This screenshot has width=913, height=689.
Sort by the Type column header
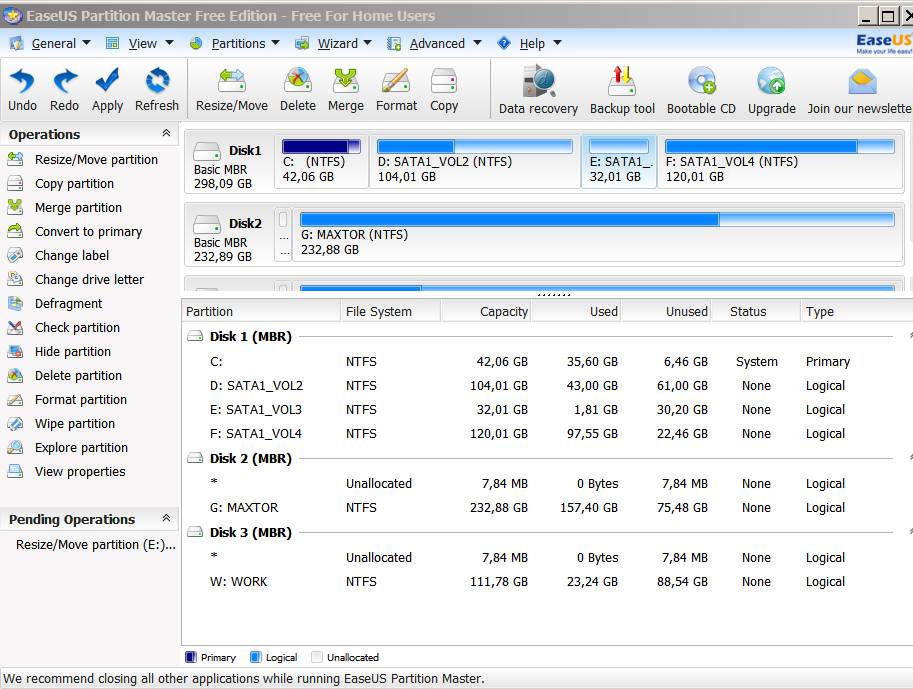click(857, 312)
